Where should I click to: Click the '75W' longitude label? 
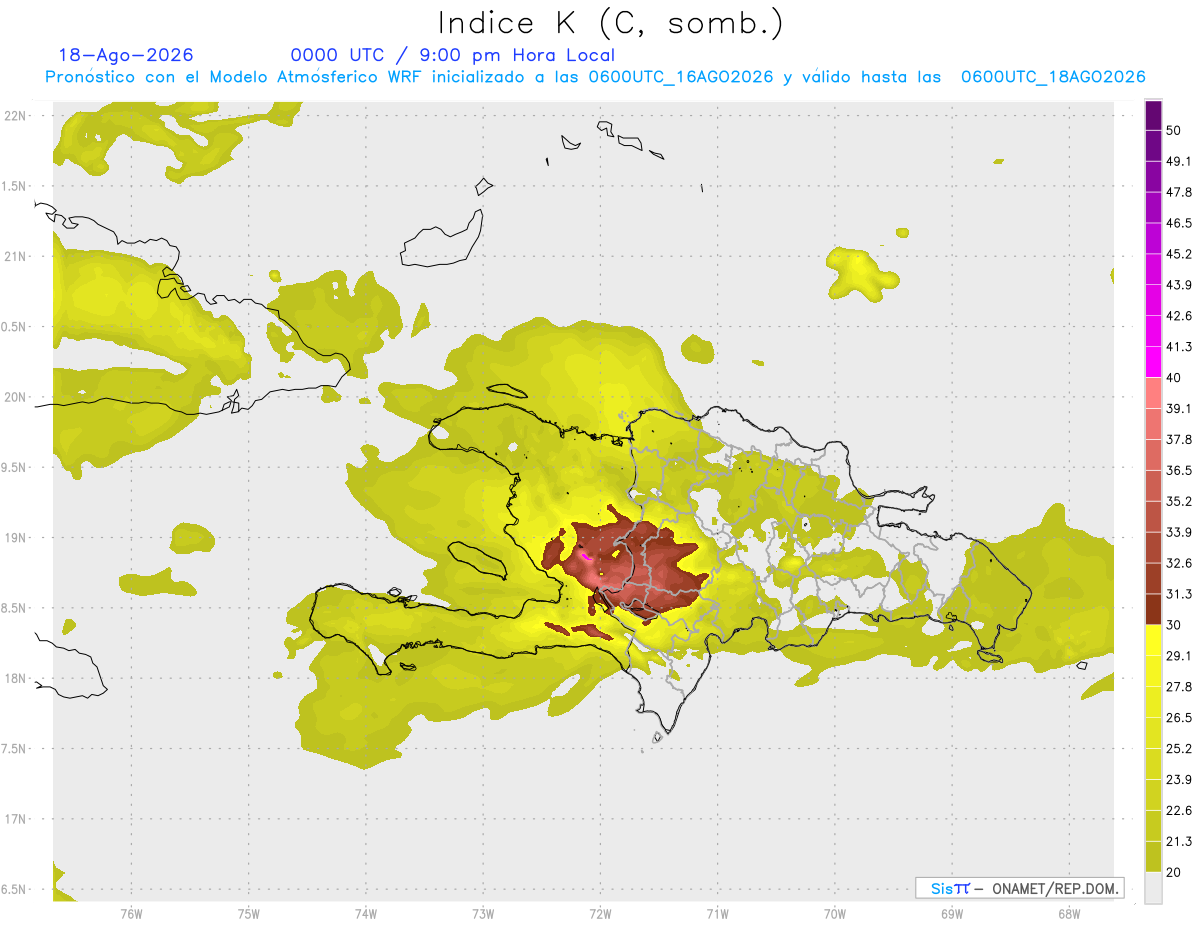pos(249,914)
